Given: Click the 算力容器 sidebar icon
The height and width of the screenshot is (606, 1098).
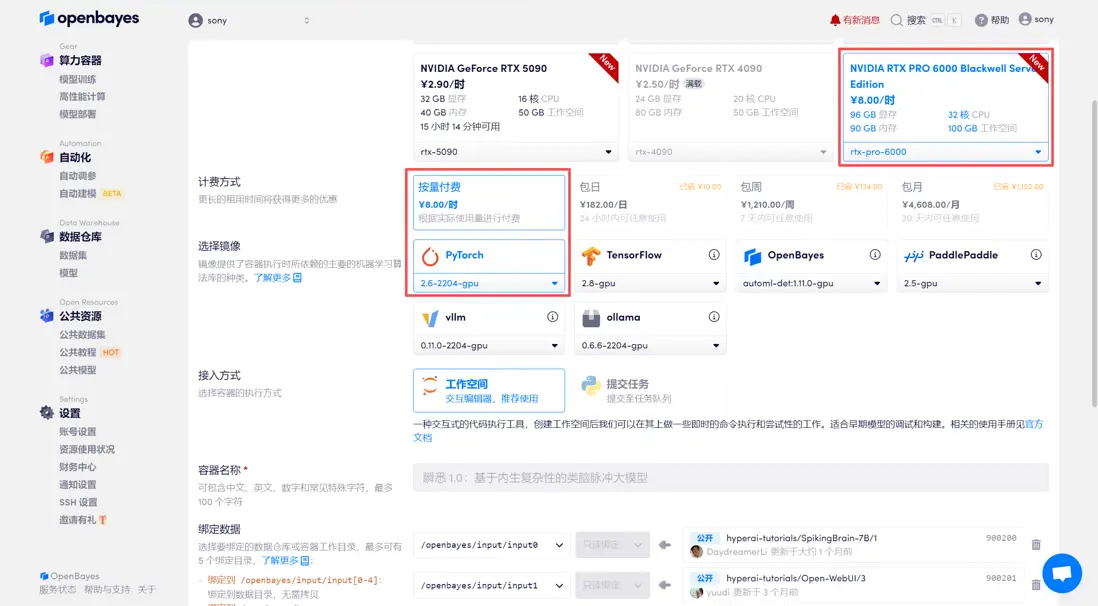Looking at the screenshot, I should coord(46,60).
